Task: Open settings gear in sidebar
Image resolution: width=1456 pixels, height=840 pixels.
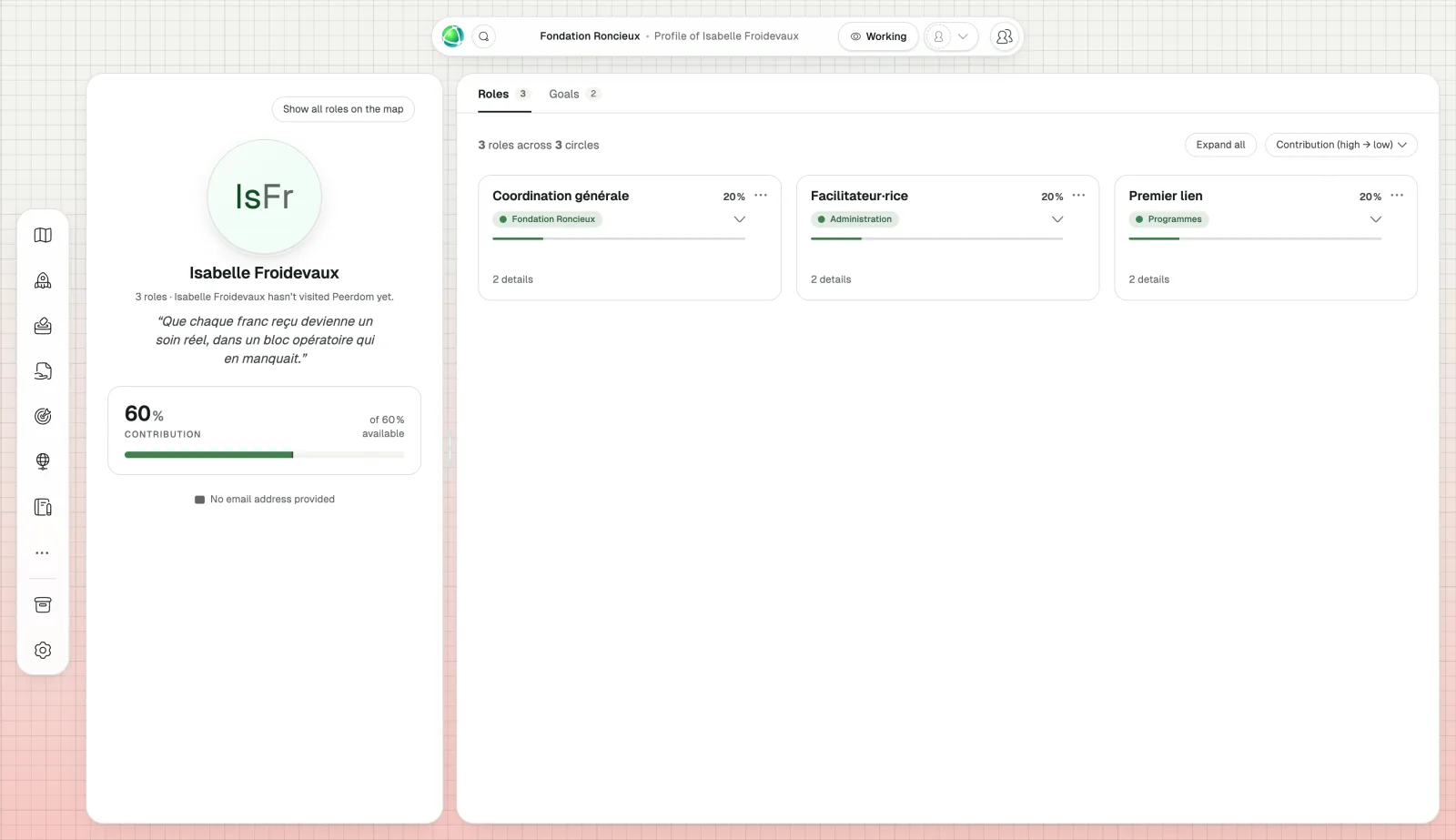Action: click(x=43, y=650)
